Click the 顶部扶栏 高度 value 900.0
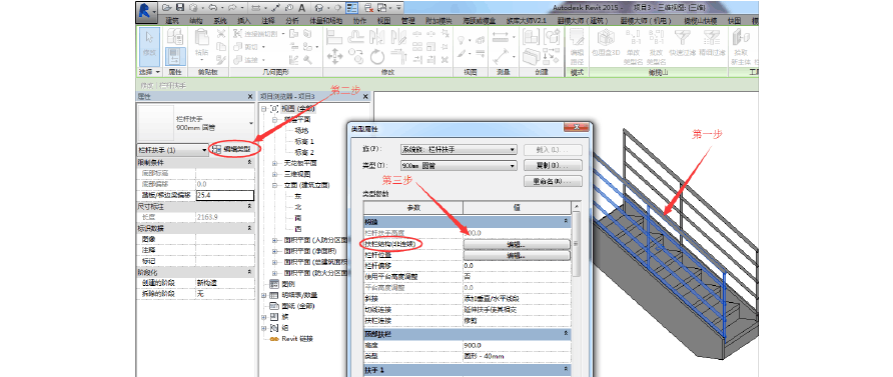 517,345
